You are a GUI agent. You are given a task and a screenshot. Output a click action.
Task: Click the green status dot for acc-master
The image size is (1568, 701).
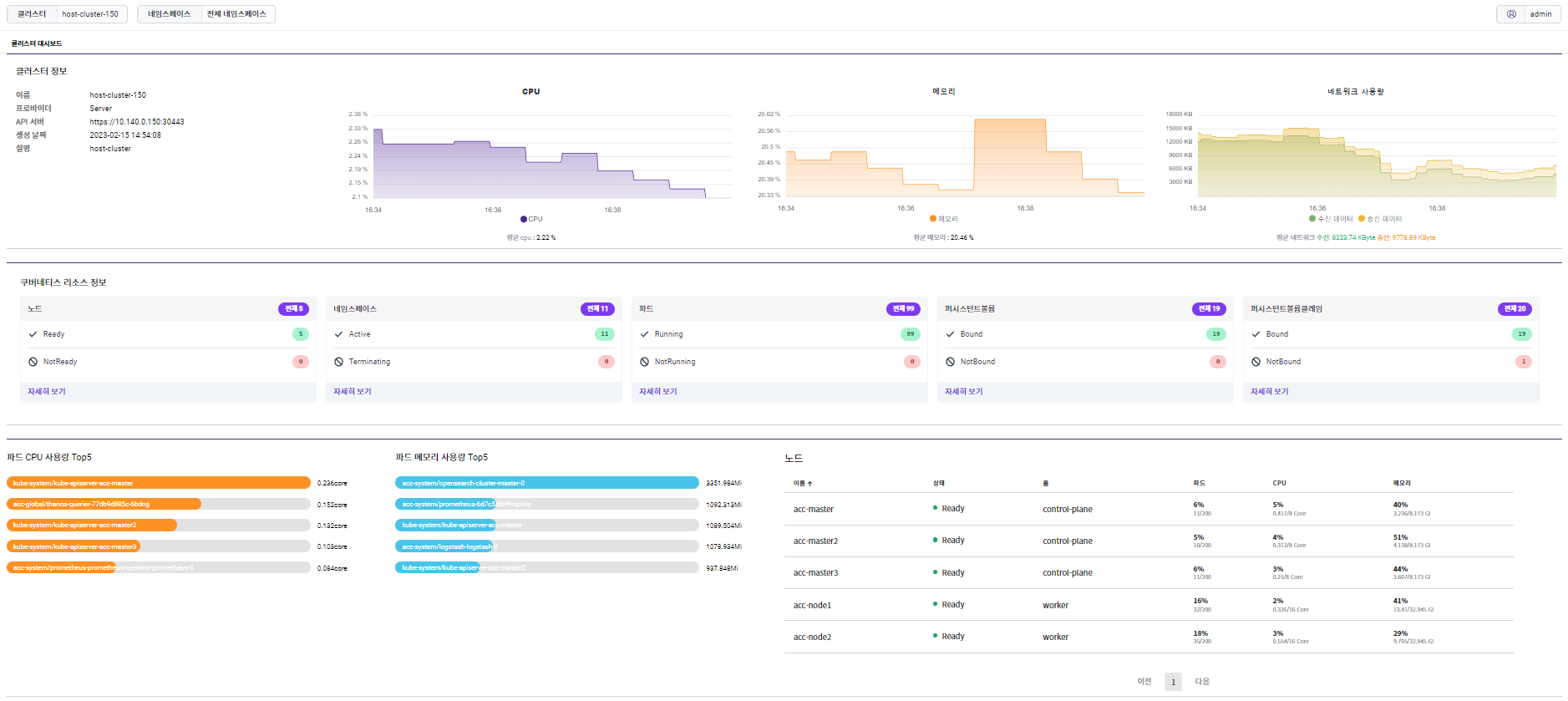(935, 508)
